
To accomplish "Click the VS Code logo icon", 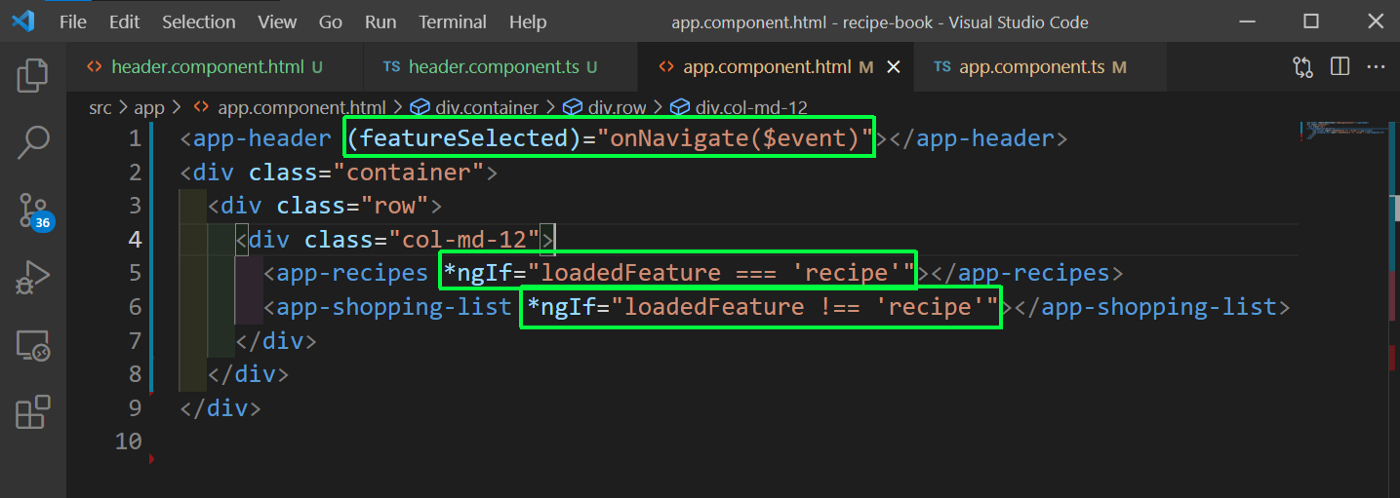I will click(x=25, y=21).
